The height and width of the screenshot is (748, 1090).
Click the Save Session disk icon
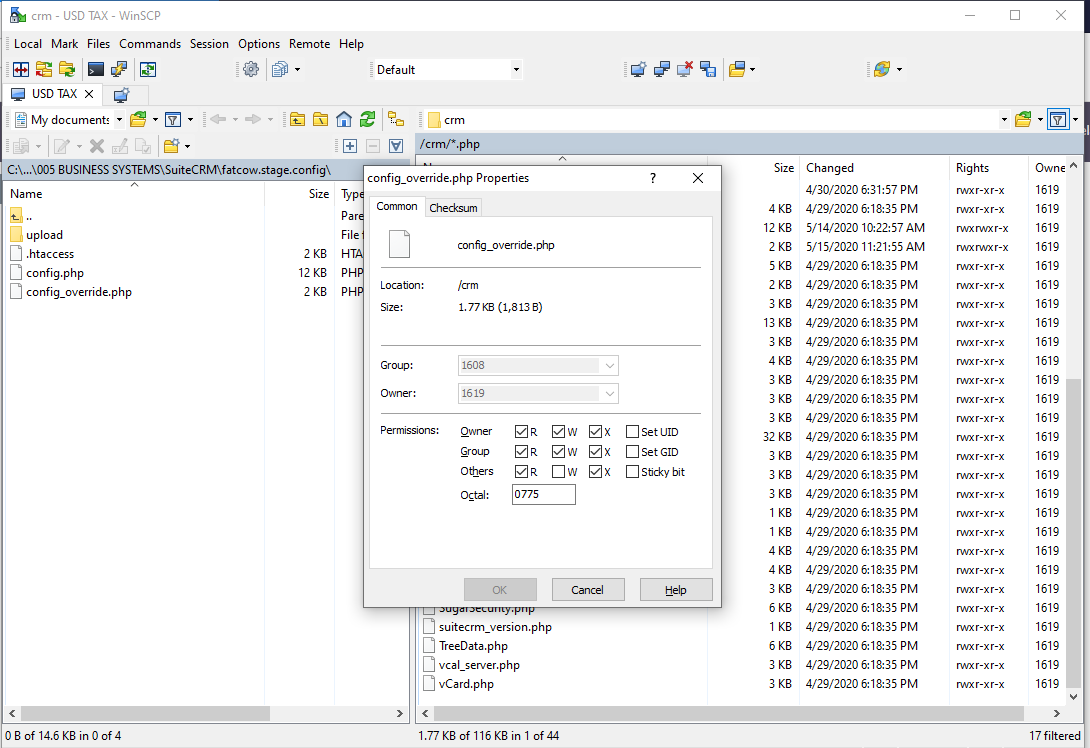708,70
